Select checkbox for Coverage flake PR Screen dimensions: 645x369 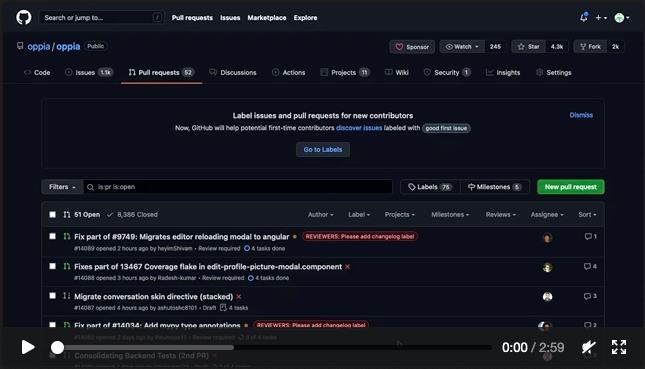pos(52,266)
